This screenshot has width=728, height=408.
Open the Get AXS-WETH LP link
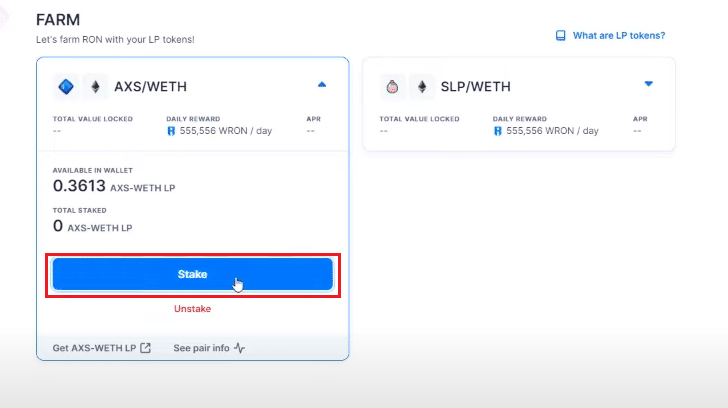pyautogui.click(x=102, y=348)
